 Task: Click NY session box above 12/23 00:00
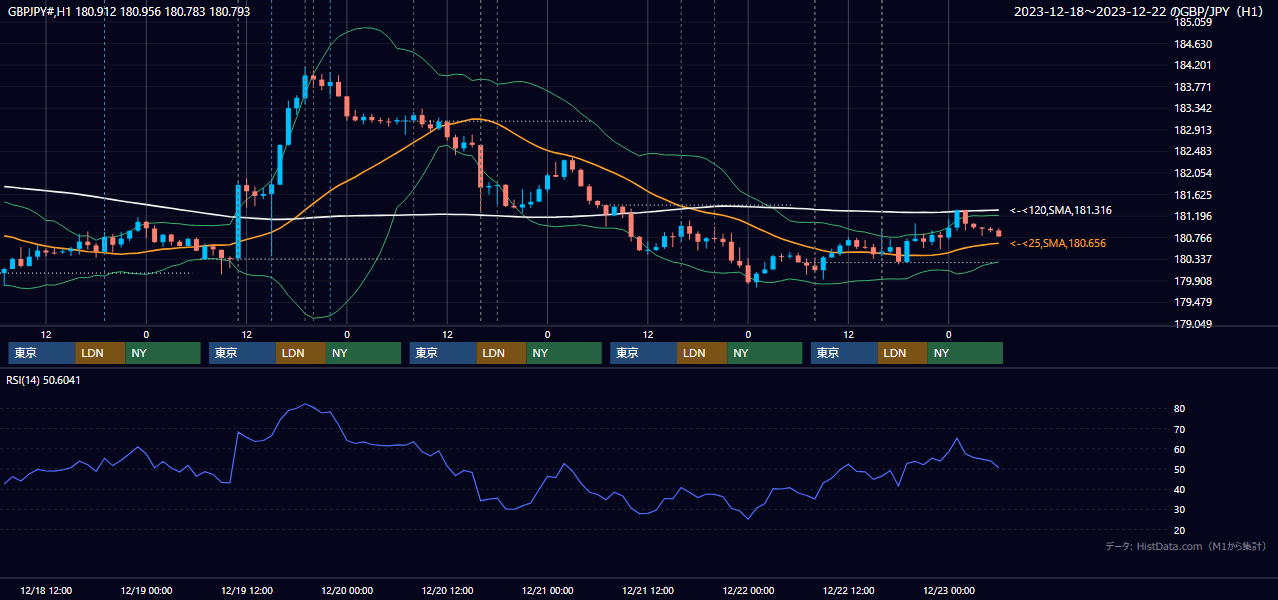click(966, 353)
